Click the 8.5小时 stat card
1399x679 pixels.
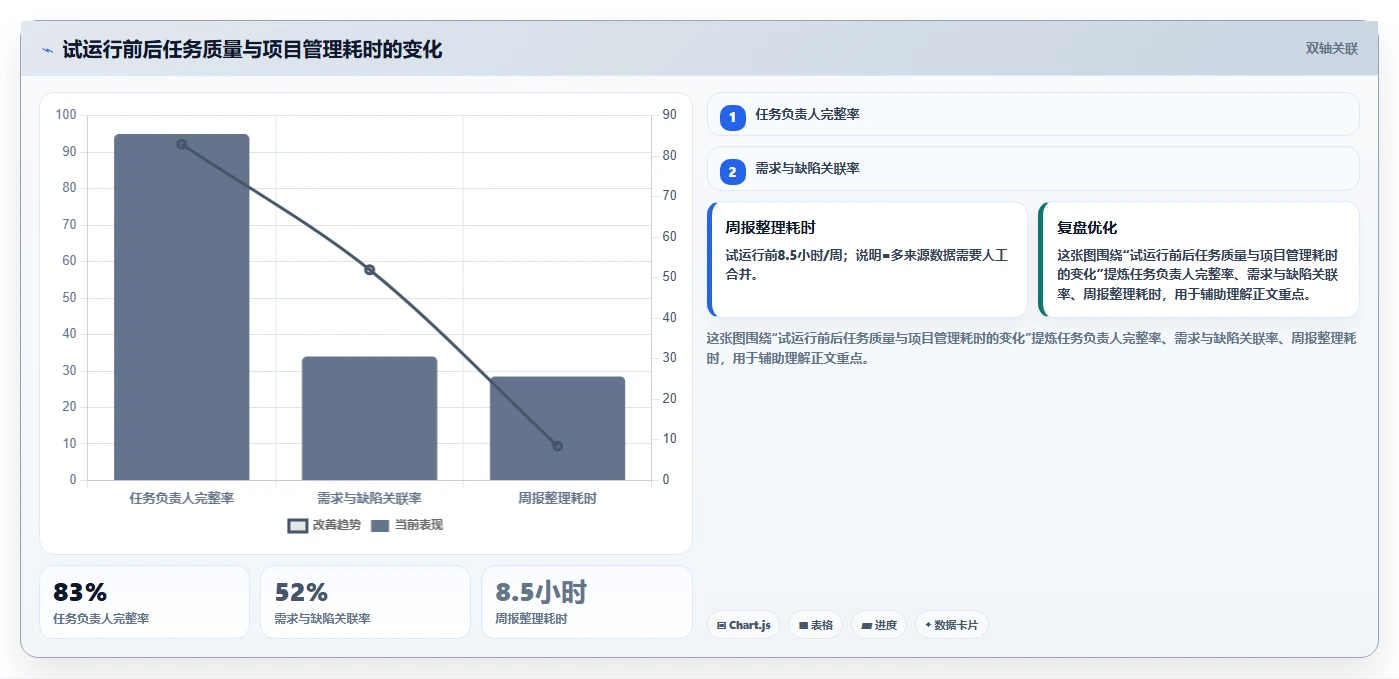[587, 602]
